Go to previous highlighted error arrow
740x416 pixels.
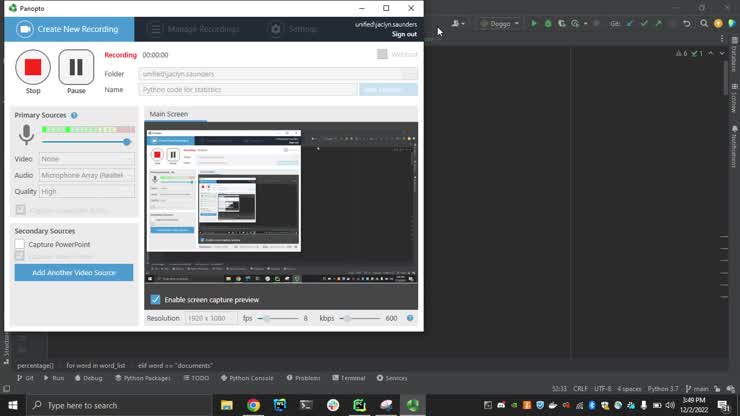[x=711, y=53]
